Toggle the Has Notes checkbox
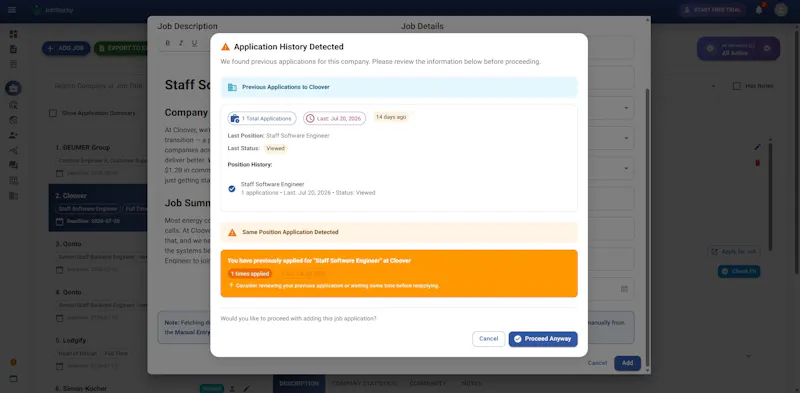The height and width of the screenshot is (393, 800). point(737,86)
